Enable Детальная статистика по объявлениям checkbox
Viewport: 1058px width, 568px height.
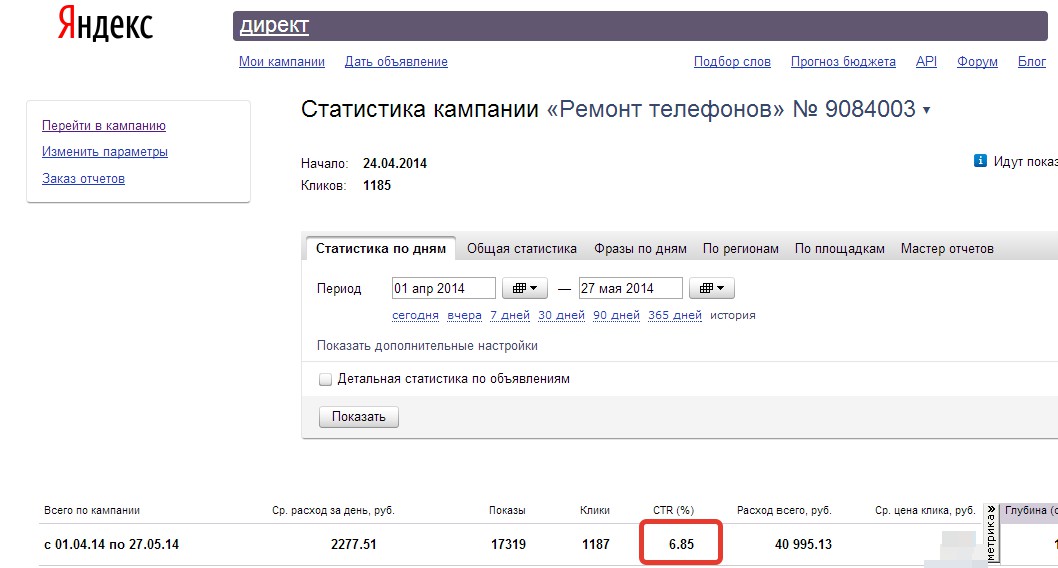pyautogui.click(x=325, y=379)
